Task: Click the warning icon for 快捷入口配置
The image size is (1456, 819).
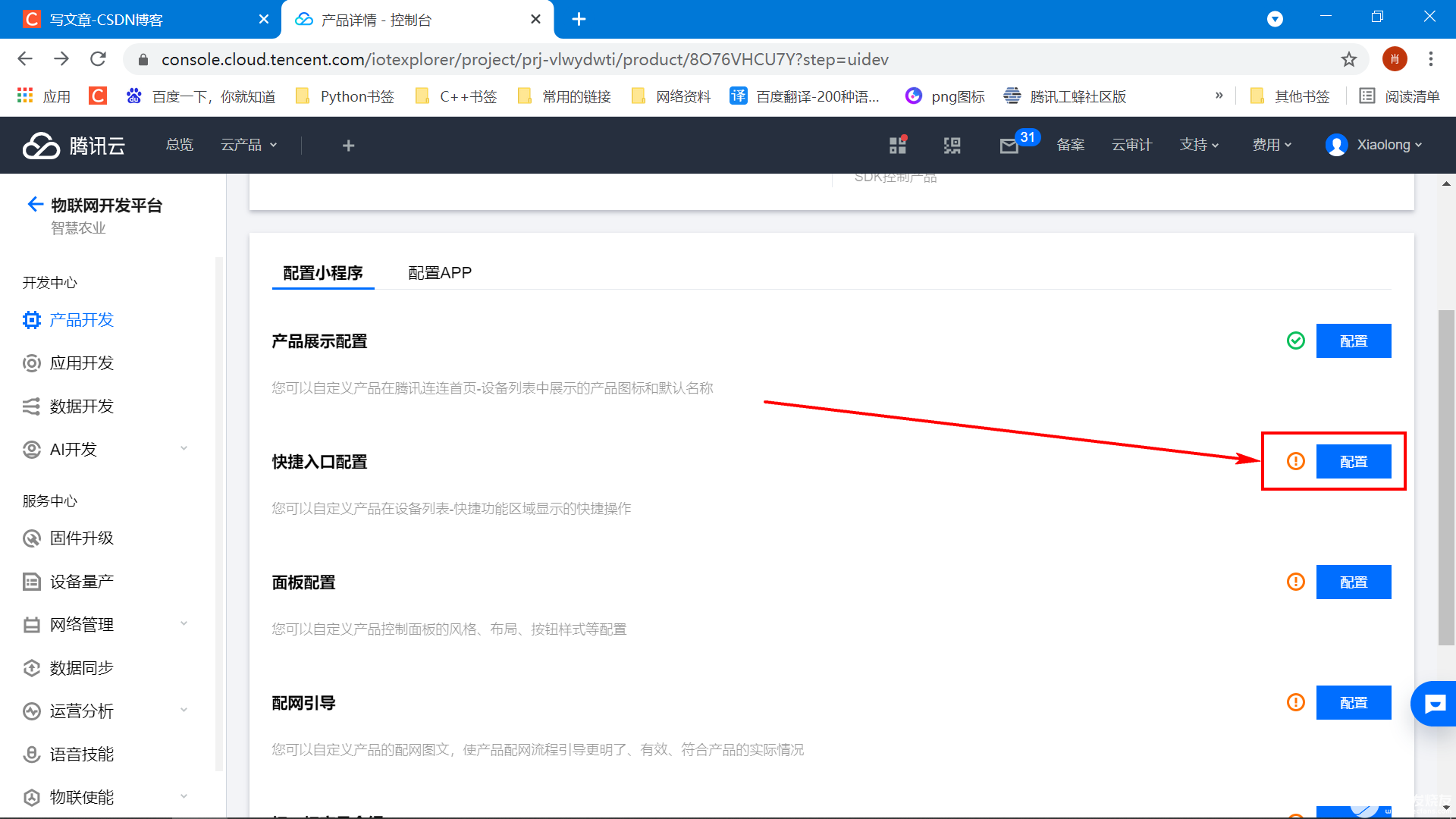Action: coord(1296,461)
